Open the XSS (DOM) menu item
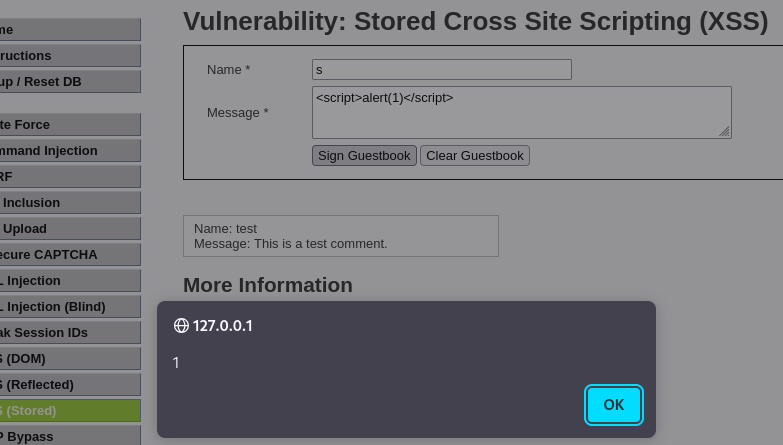The image size is (783, 445). [x=60, y=358]
